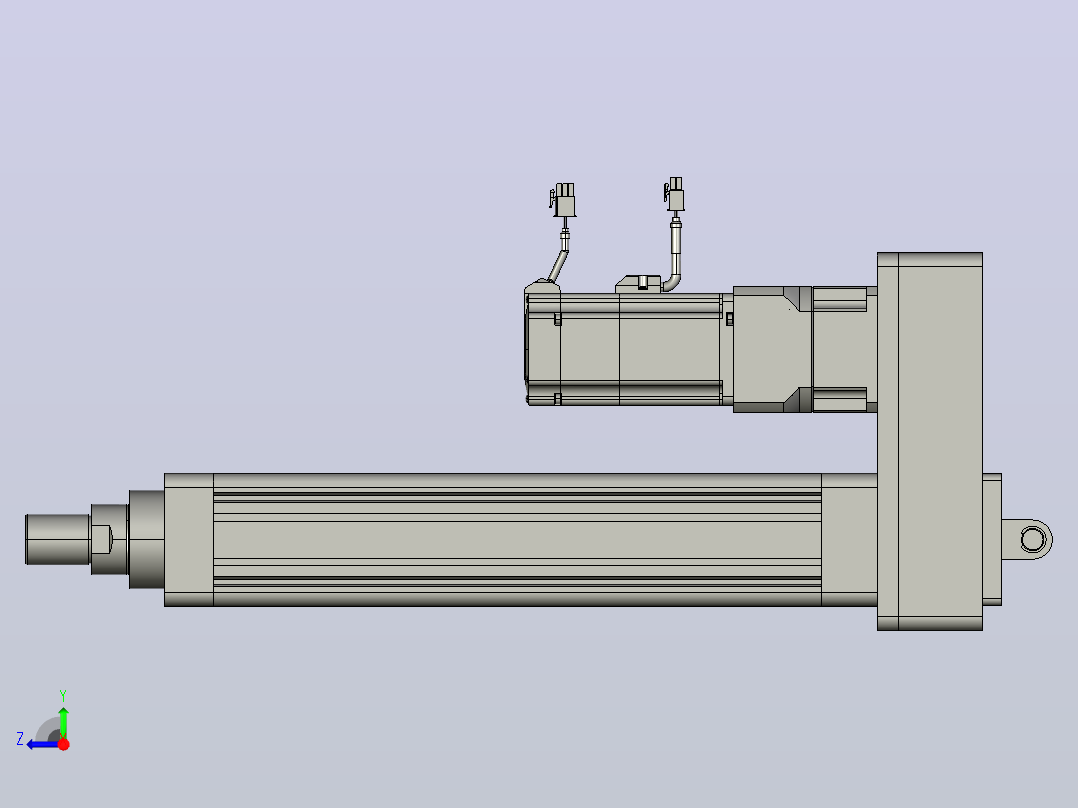Select the left cable connector plug above motor

pyautogui.click(x=564, y=200)
